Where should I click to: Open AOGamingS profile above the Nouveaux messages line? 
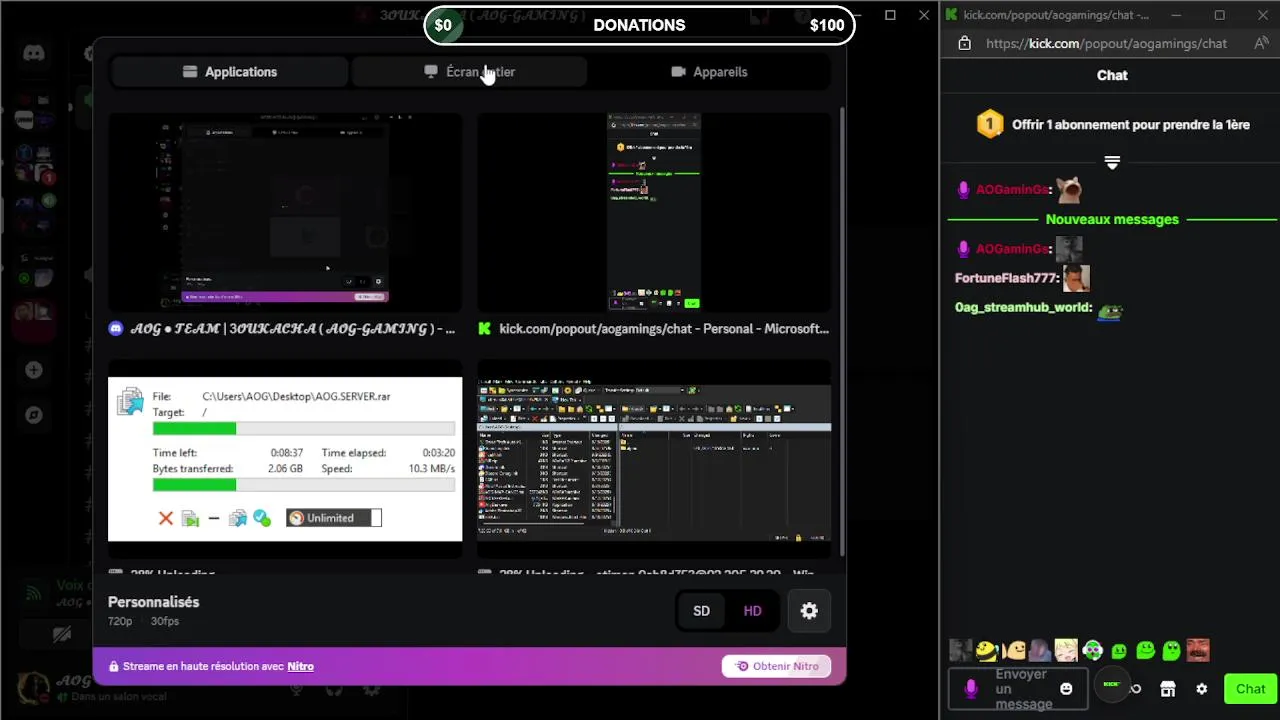(x=1012, y=190)
